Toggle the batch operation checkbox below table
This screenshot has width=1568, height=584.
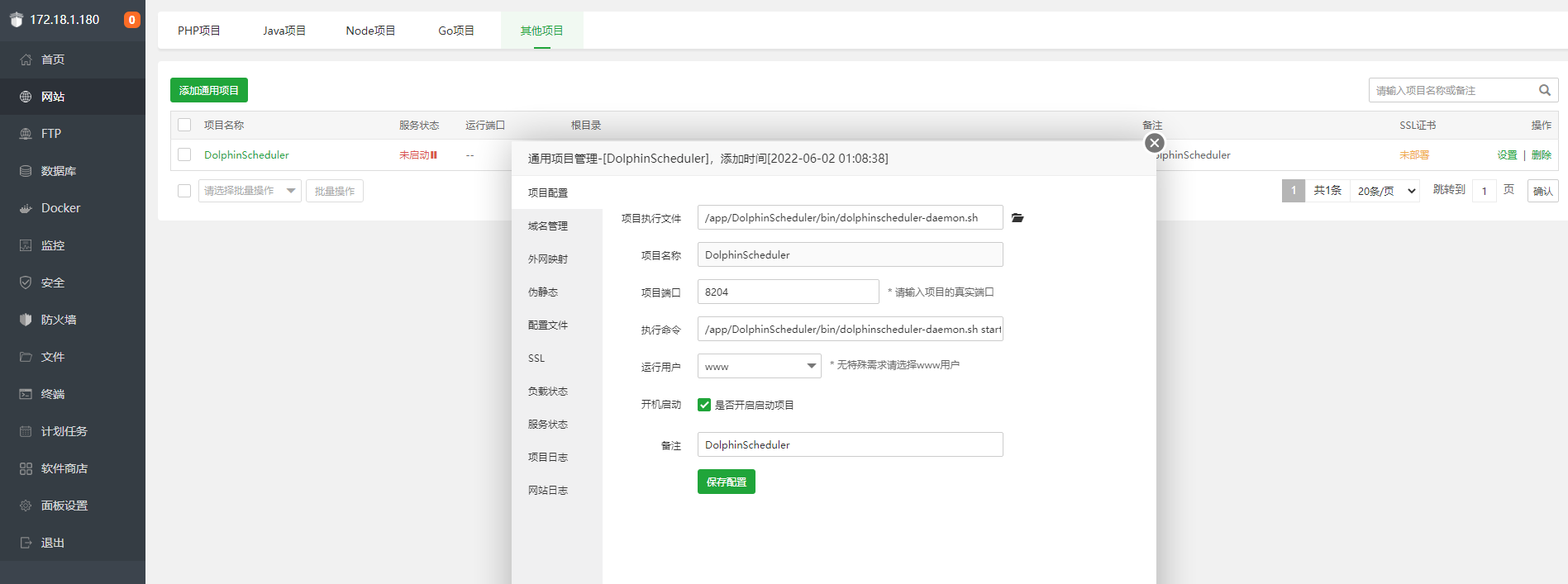coord(184,191)
